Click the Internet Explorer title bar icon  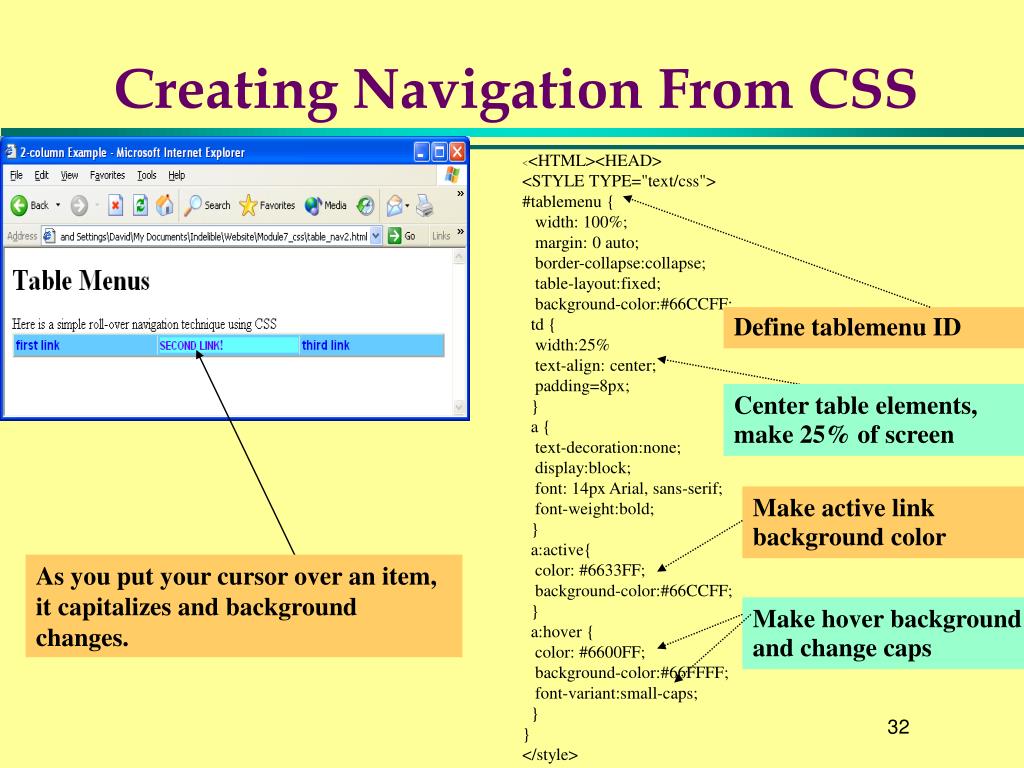pos(10,152)
